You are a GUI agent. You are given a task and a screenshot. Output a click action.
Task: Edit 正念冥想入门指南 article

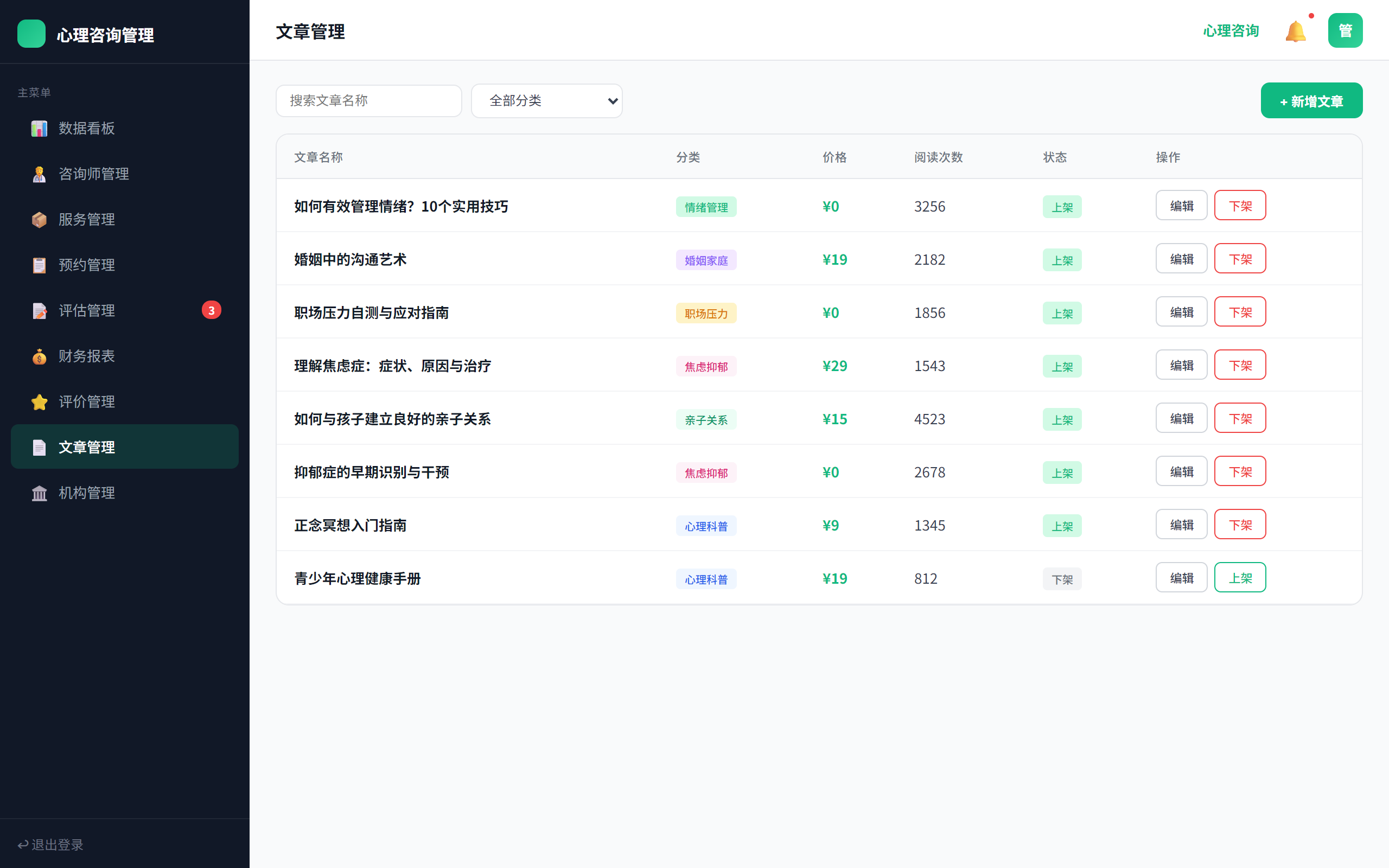pos(1181,525)
